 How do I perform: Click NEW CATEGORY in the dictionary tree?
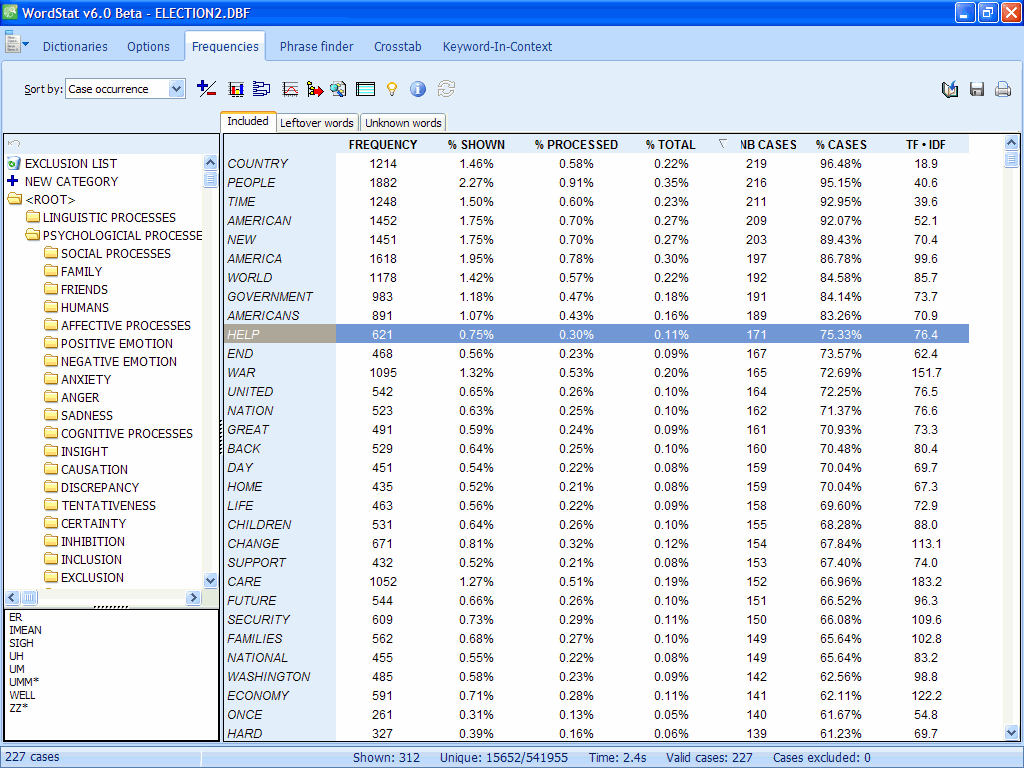click(x=71, y=182)
